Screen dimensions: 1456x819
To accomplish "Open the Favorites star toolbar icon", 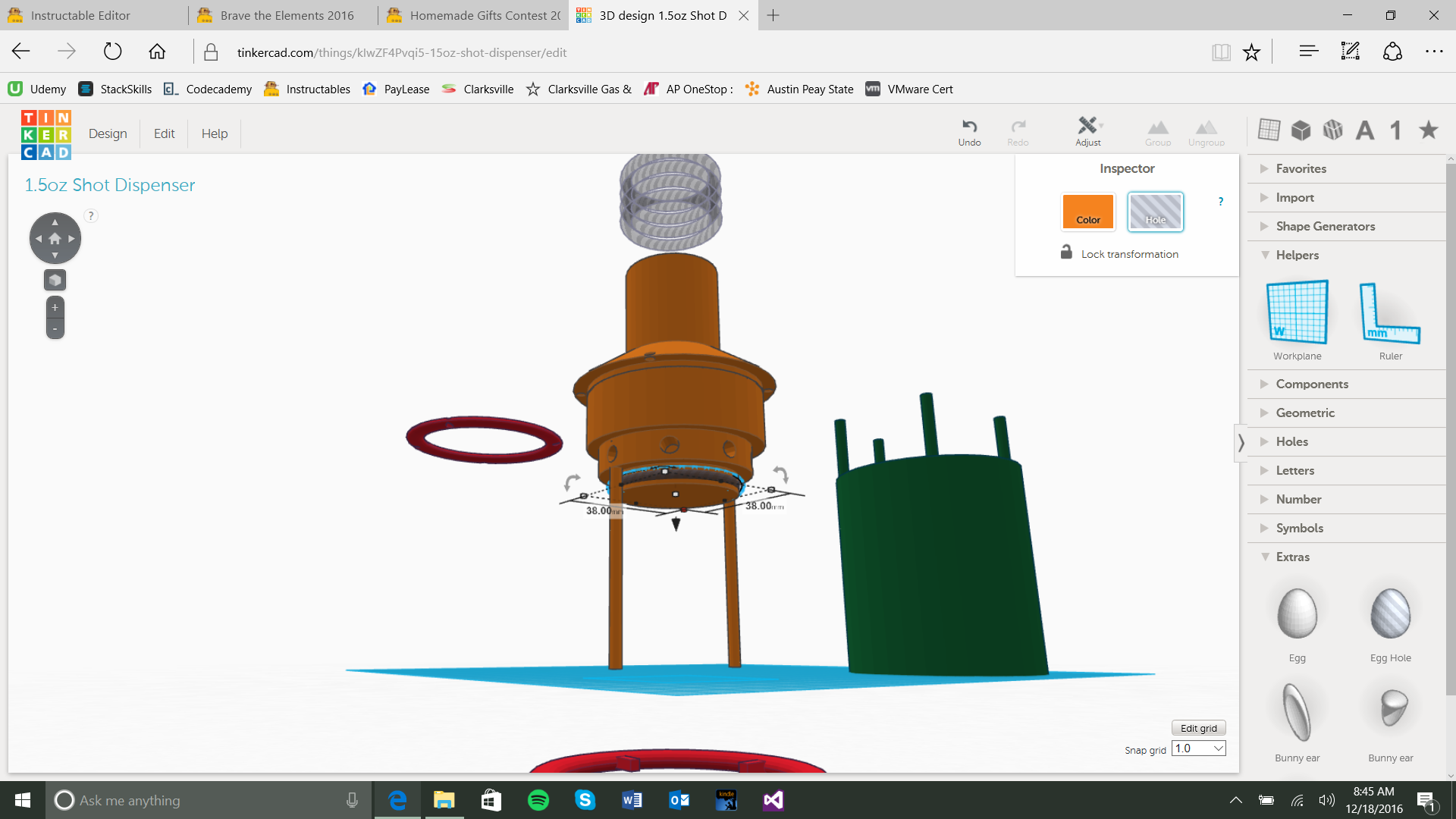I will coord(1429,130).
